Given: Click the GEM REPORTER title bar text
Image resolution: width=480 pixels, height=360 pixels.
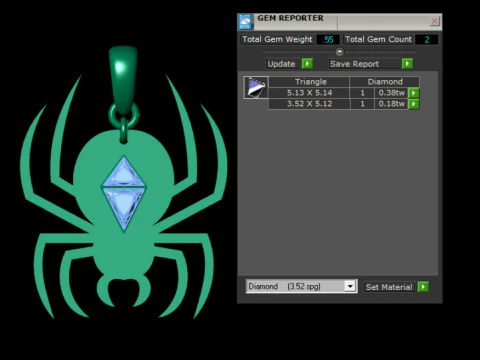Looking at the screenshot, I should tap(290, 18).
